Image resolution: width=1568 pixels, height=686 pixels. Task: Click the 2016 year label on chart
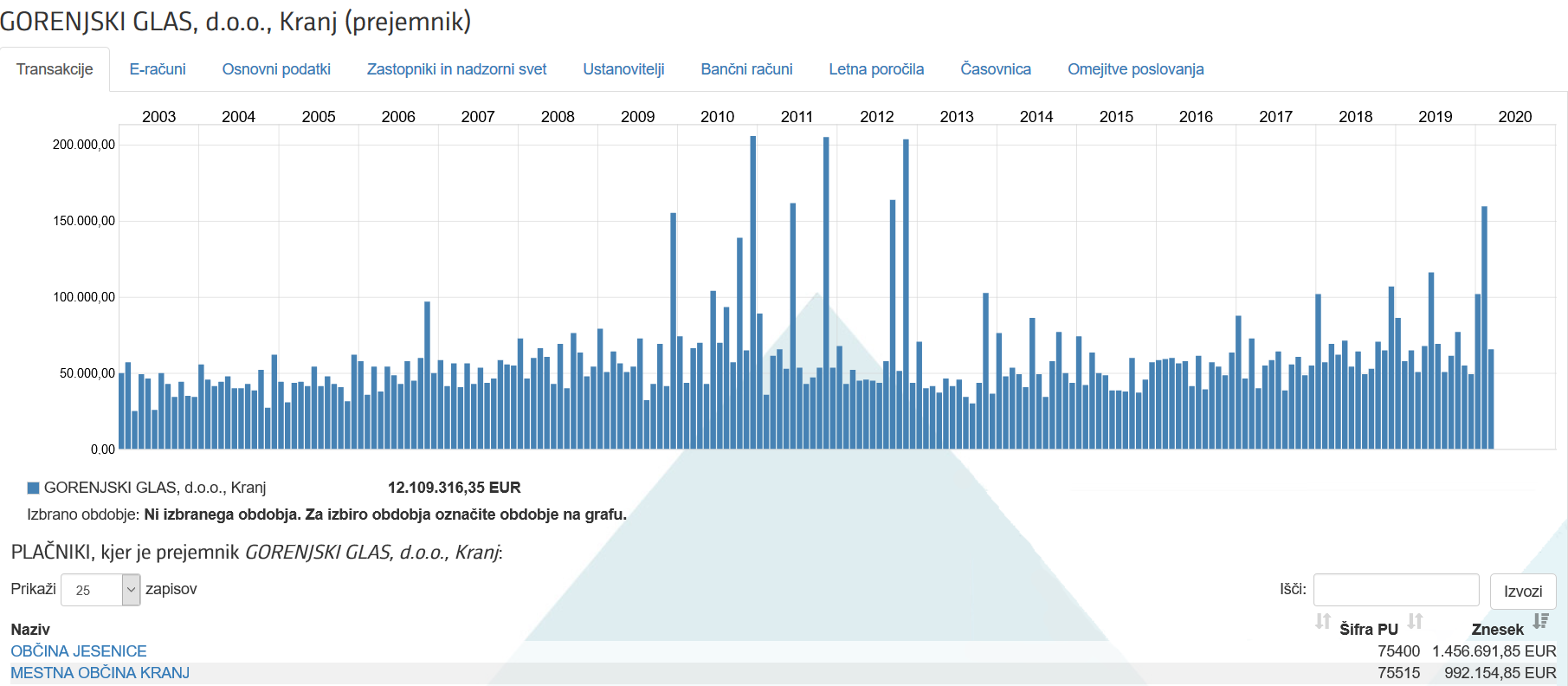pos(1196,117)
